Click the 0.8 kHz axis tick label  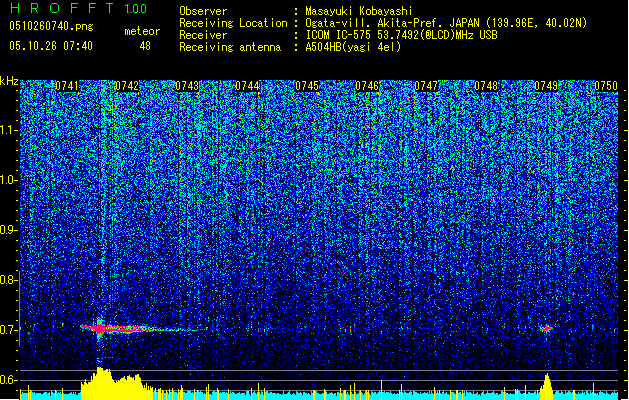tap(8, 280)
